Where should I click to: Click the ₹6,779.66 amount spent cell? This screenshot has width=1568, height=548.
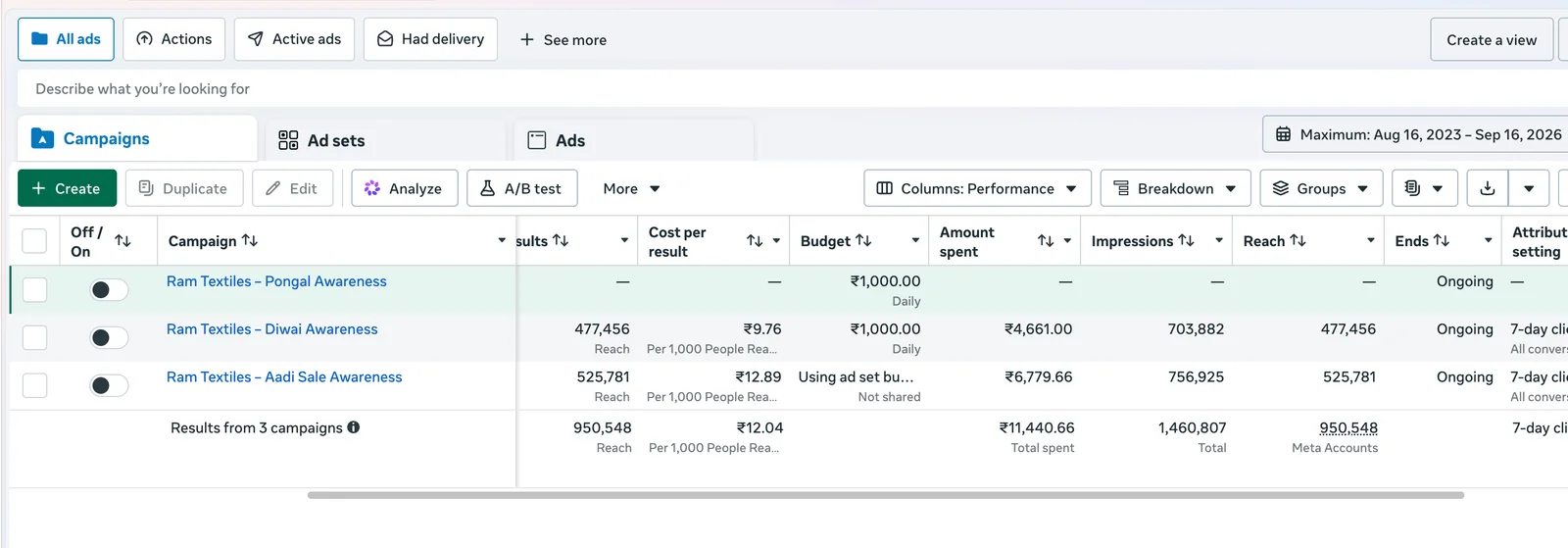coord(1038,376)
